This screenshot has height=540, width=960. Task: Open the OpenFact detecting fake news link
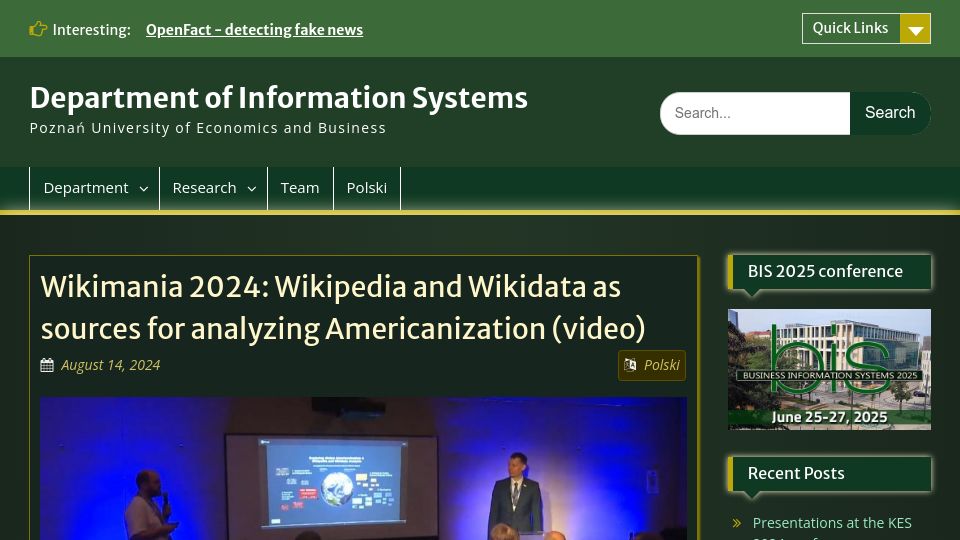coord(254,29)
